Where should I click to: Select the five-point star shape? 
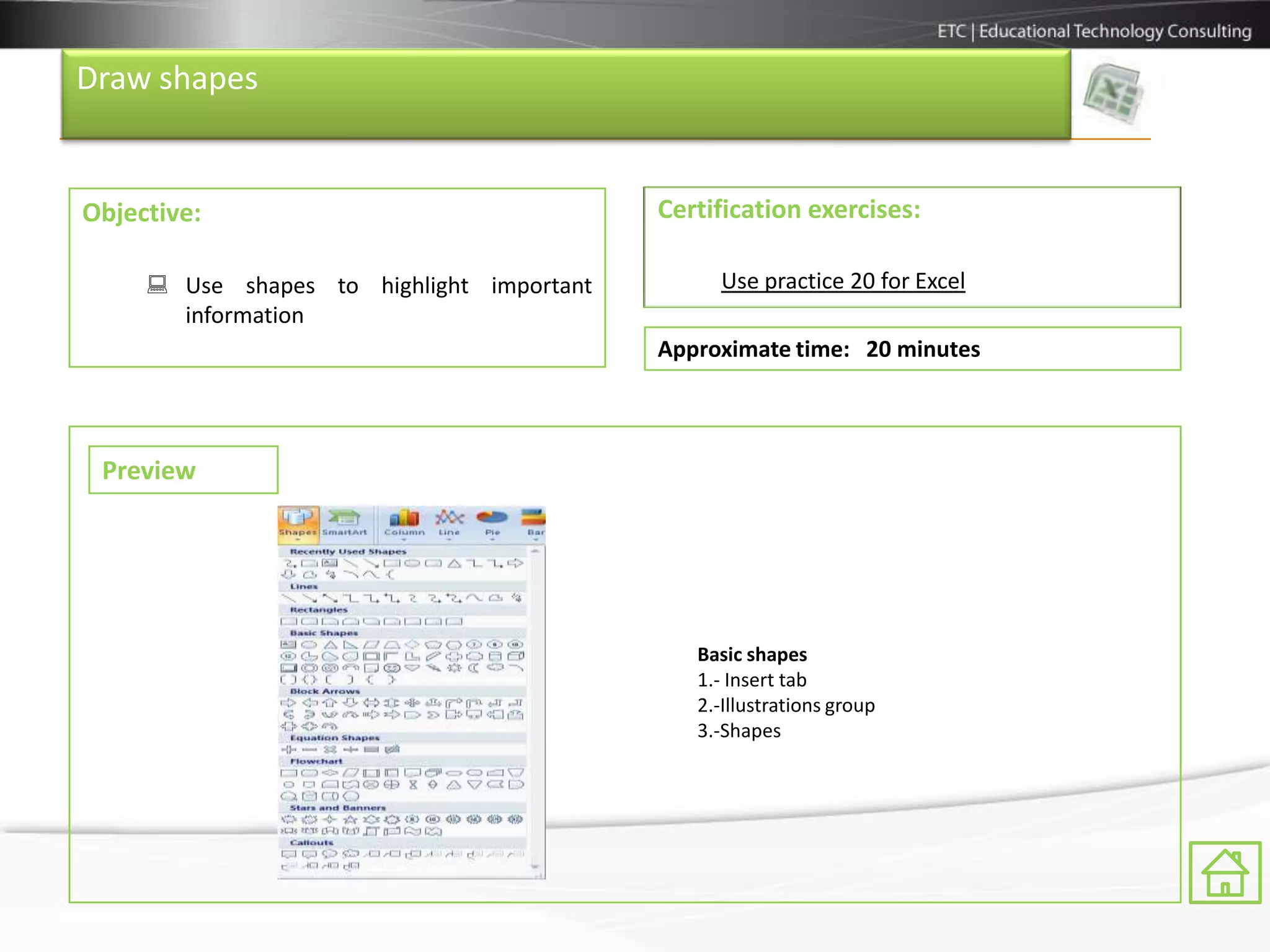[350, 819]
